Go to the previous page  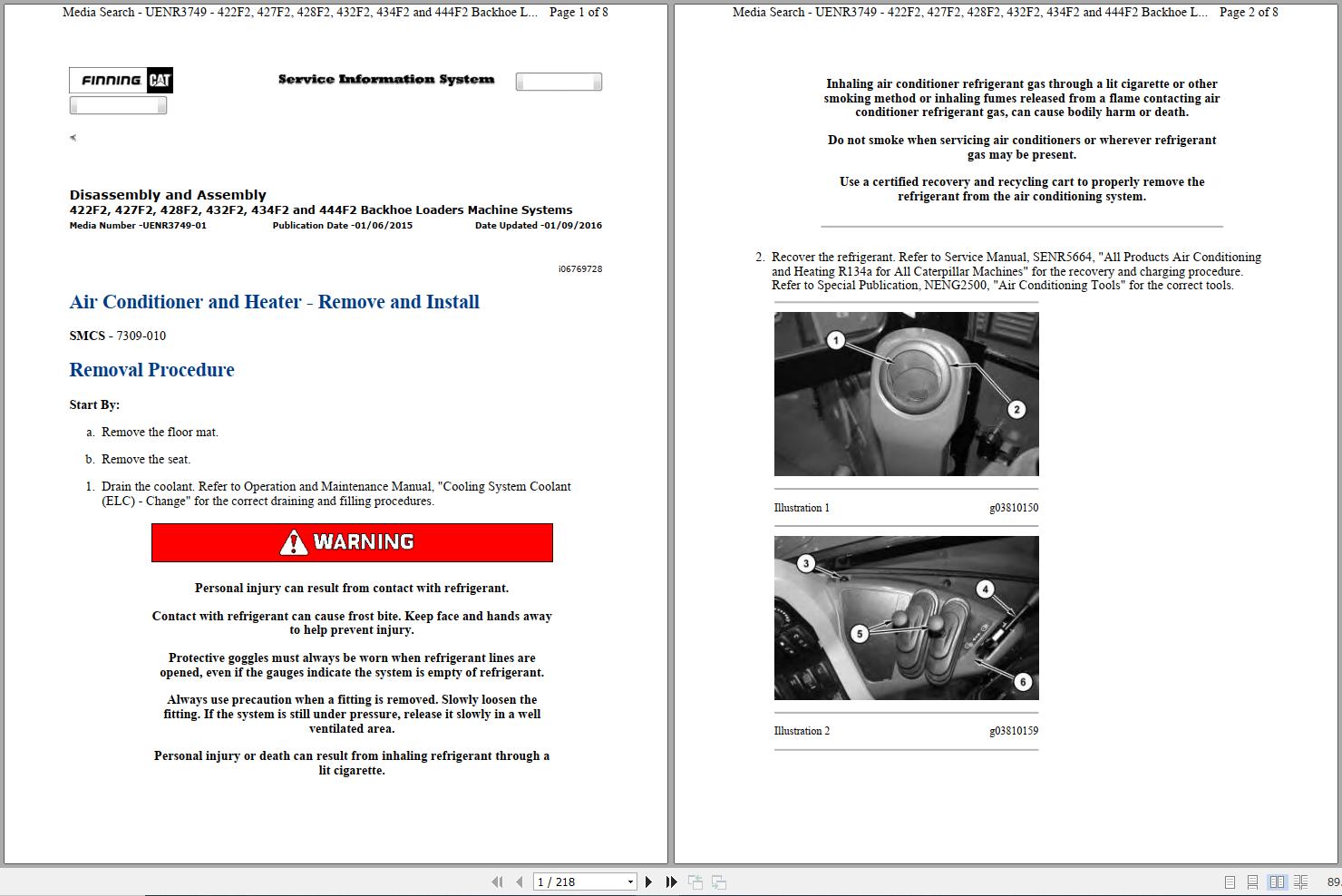[x=519, y=881]
